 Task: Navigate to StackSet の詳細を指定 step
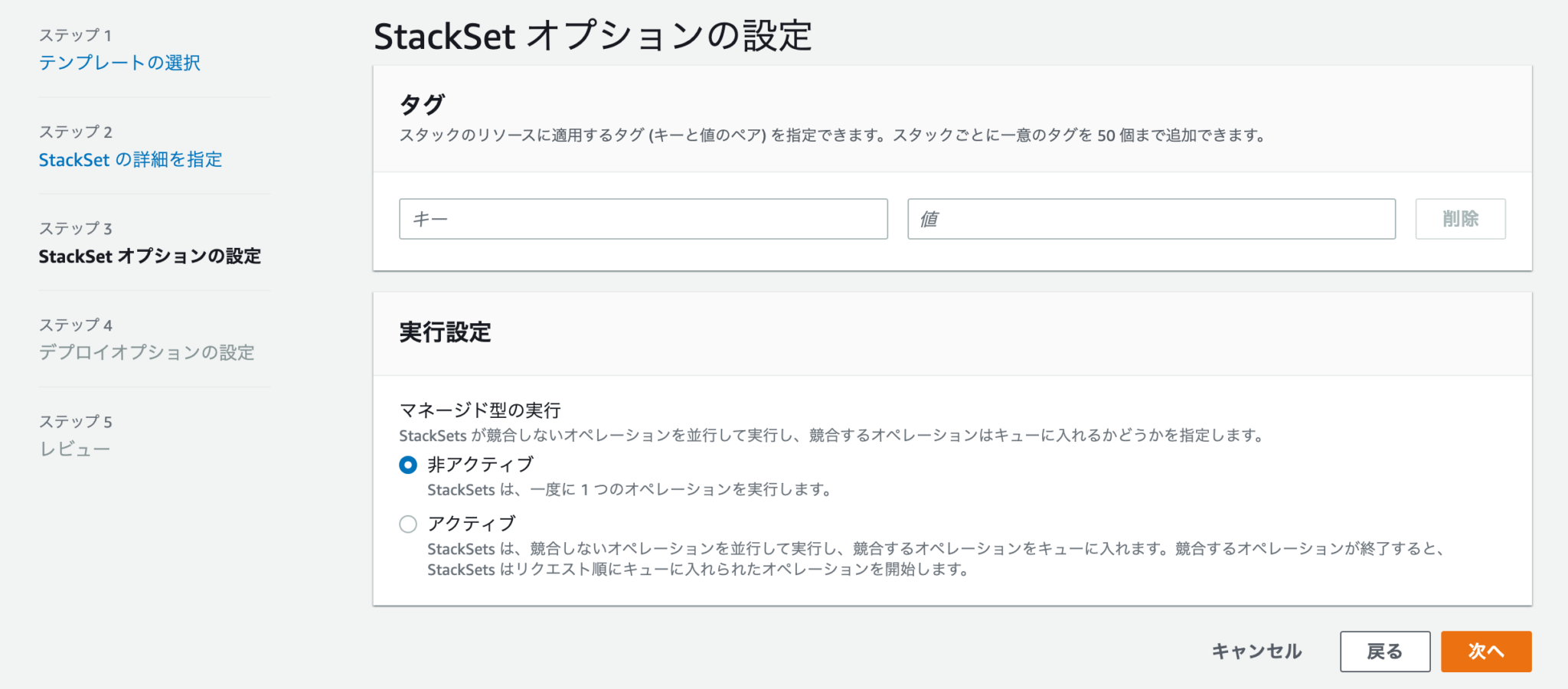(x=131, y=159)
